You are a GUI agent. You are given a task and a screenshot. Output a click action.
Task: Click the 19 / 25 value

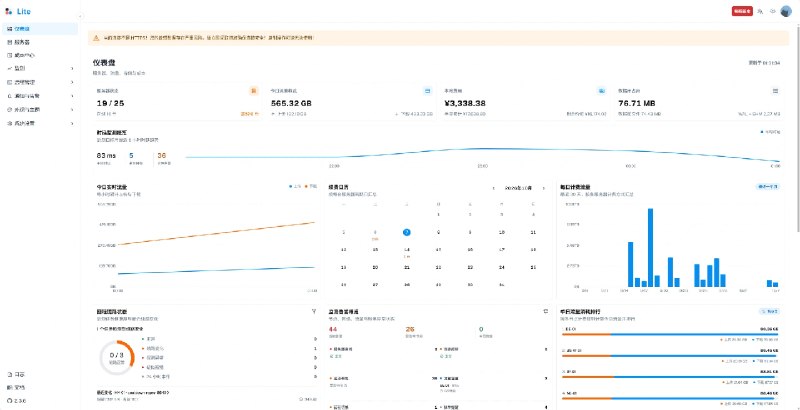pyautogui.click(x=110, y=103)
